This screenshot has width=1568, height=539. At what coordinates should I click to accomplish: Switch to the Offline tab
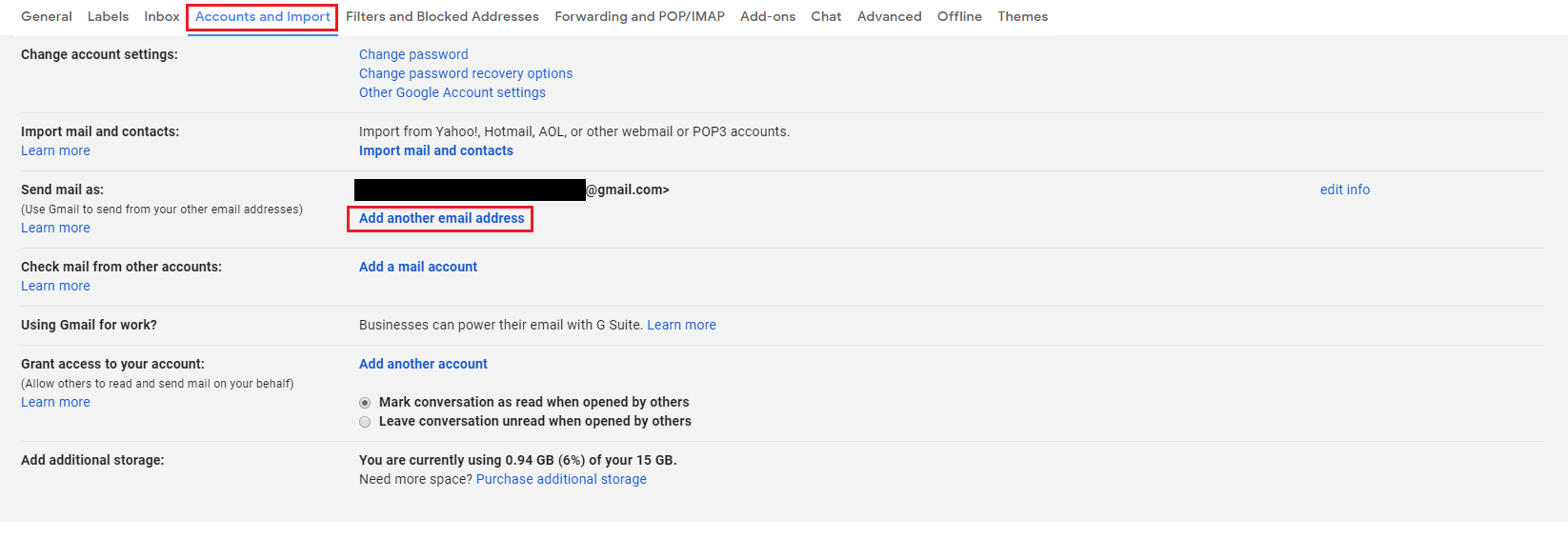(959, 16)
